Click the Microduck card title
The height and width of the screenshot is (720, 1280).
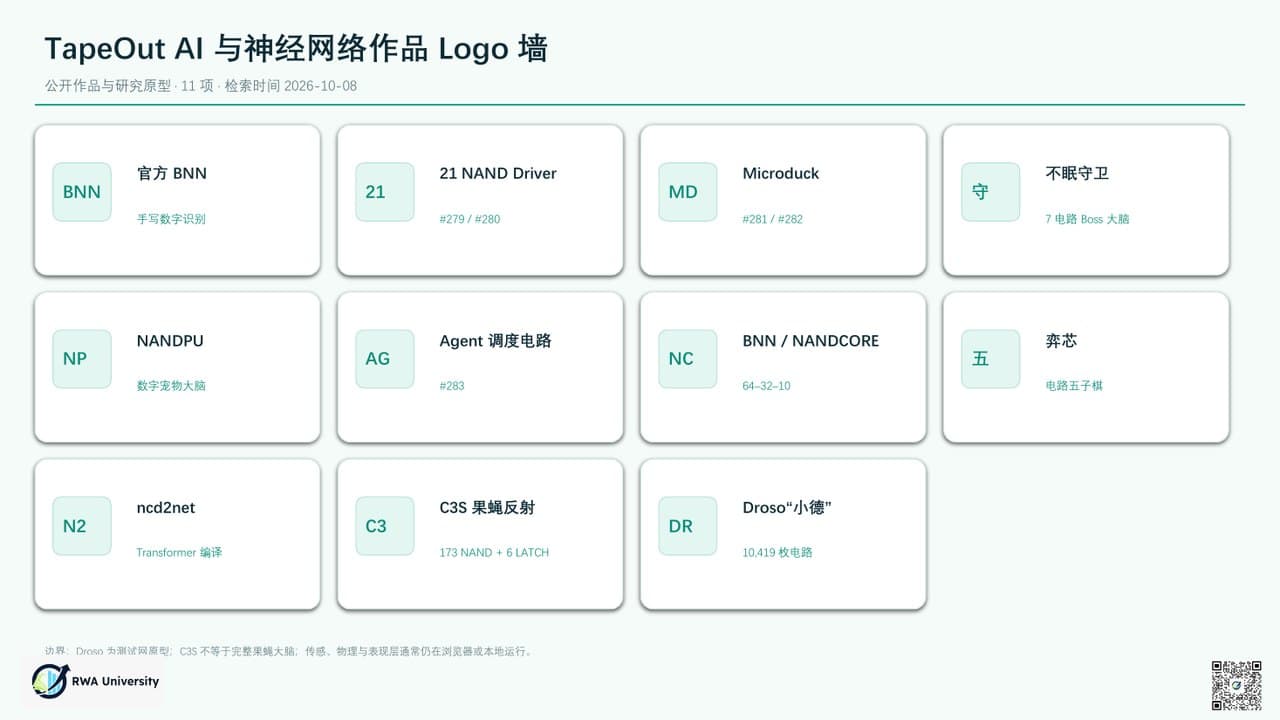[781, 173]
